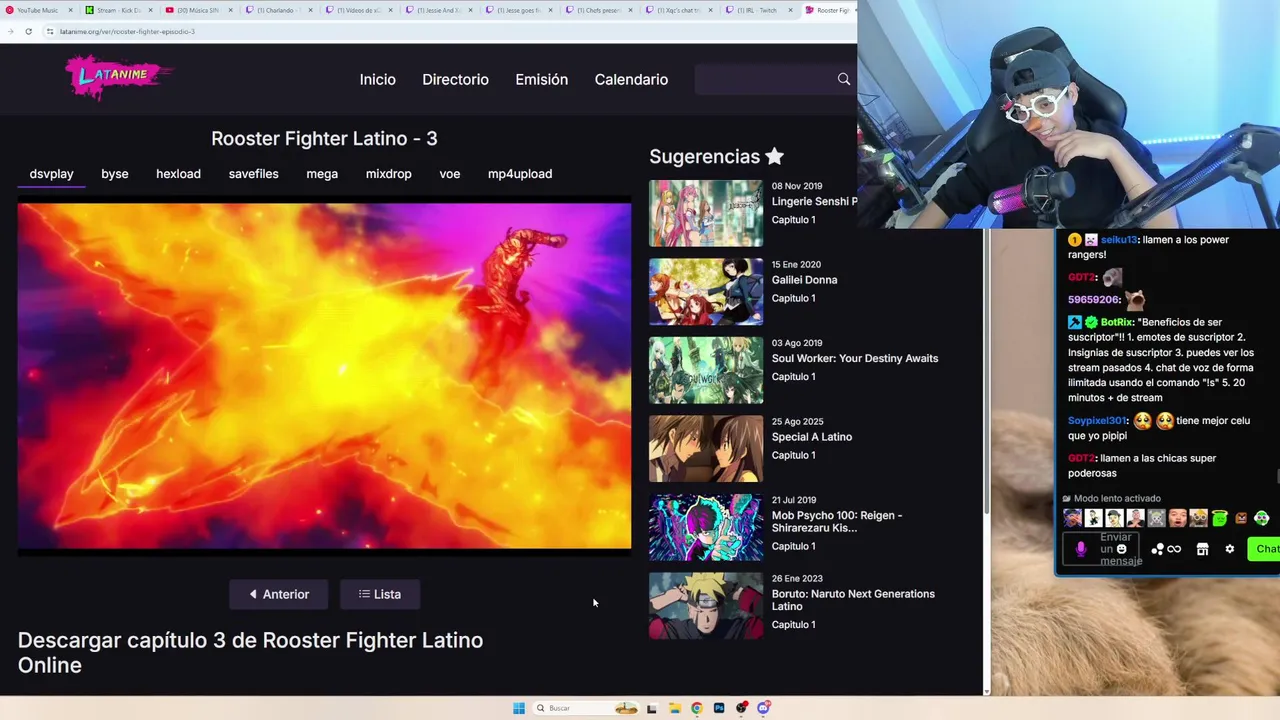Screen dimensions: 1280x720
Task: Click the Task View icon on the taskbar
Action: coord(652,708)
